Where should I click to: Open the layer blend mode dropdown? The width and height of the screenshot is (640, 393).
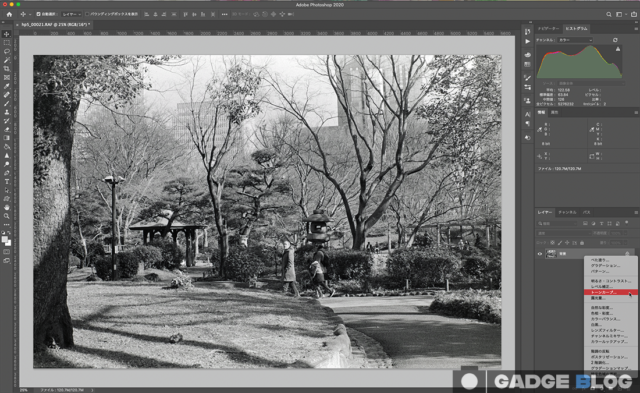click(564, 233)
